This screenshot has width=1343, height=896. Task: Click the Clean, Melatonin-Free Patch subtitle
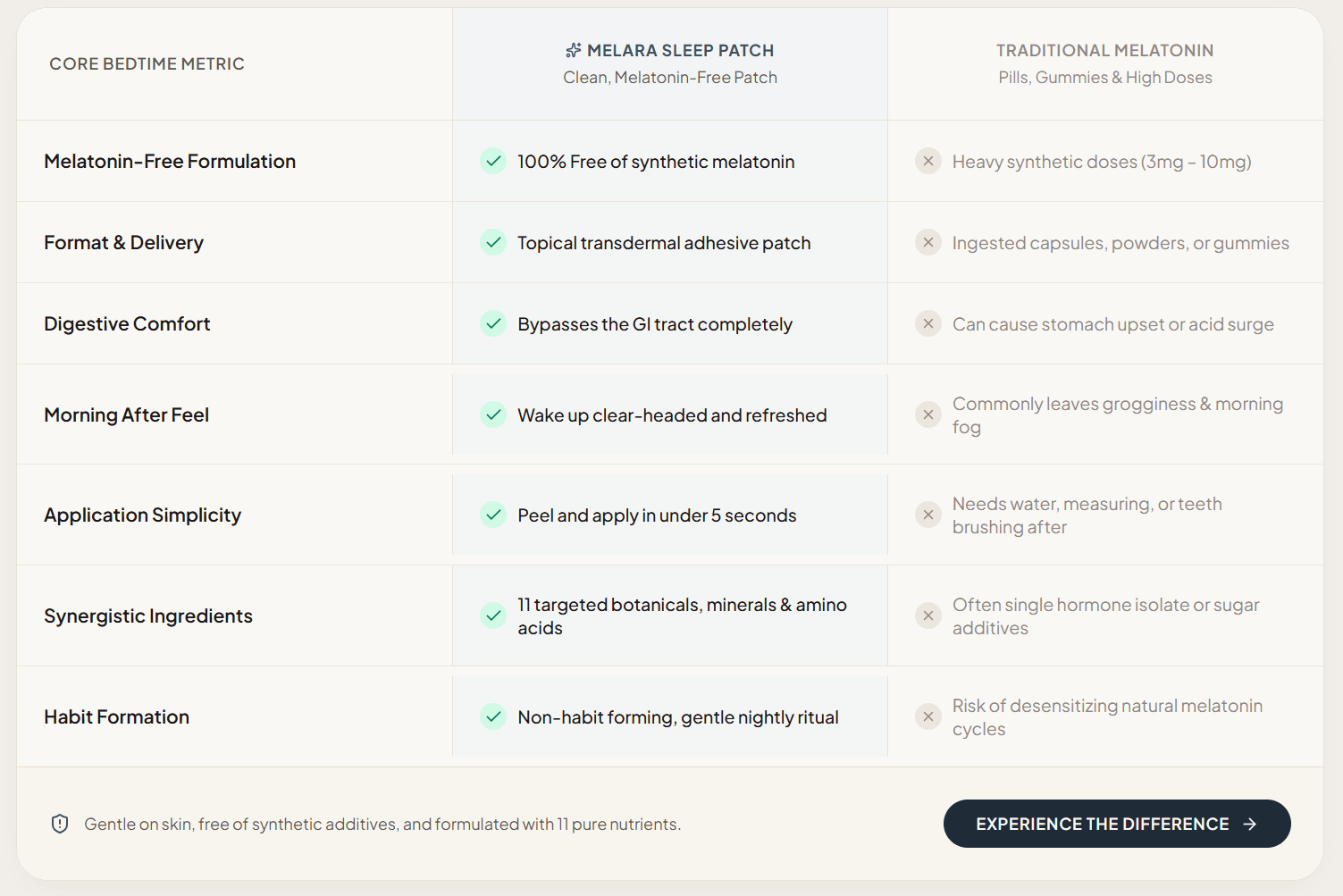tap(670, 78)
